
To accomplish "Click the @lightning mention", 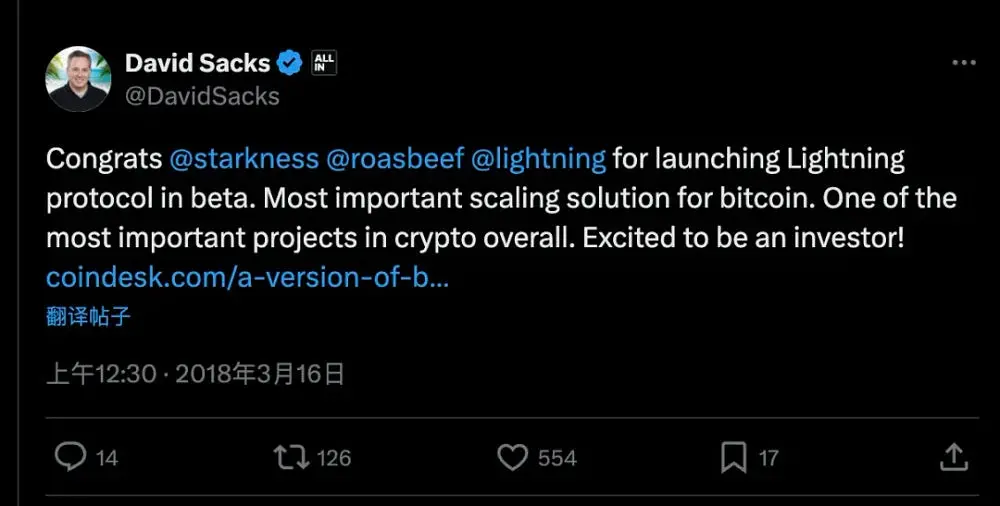I will 536,159.
